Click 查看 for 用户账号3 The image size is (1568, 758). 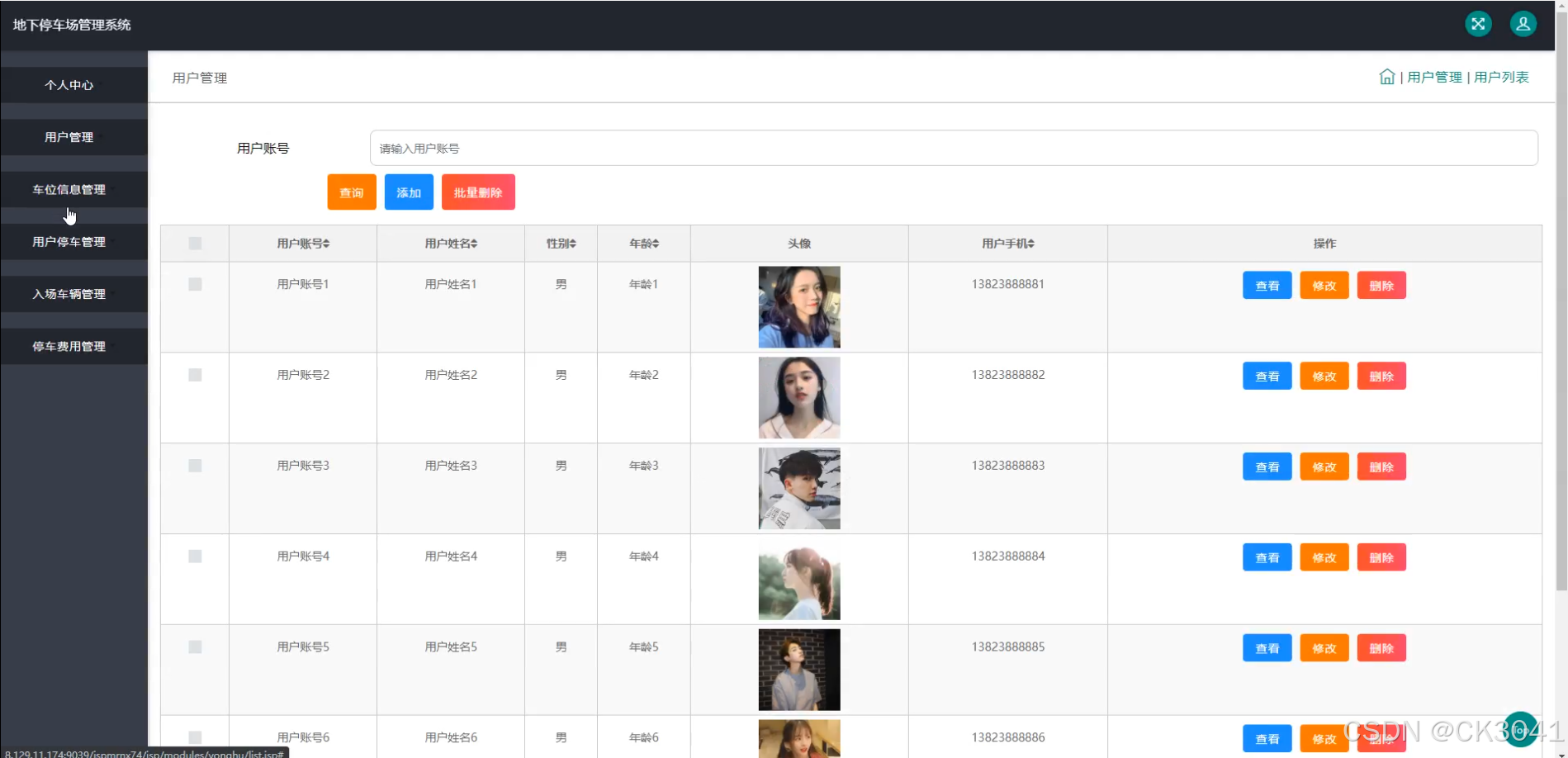pyautogui.click(x=1267, y=467)
